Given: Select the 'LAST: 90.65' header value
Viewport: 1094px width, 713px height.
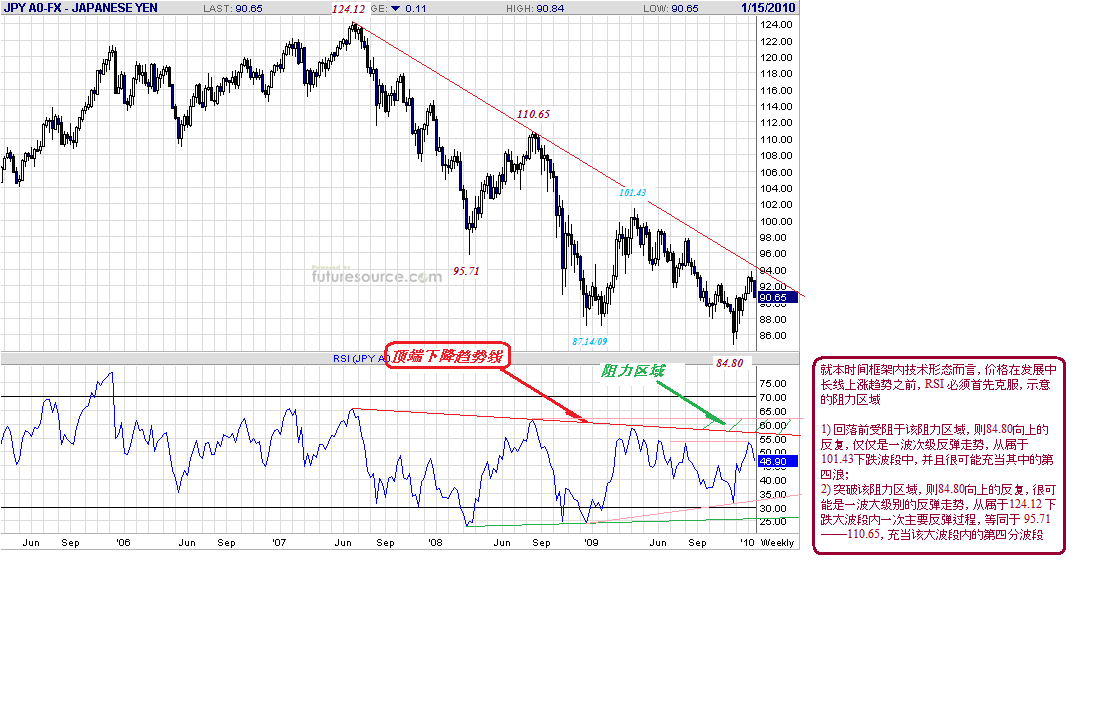Looking at the screenshot, I should [x=233, y=8].
